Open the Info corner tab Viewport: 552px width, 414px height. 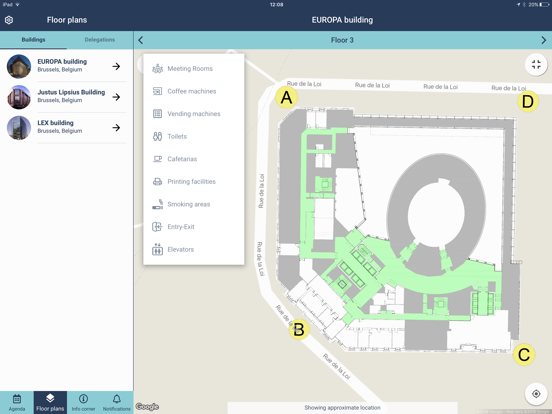pyautogui.click(x=83, y=402)
